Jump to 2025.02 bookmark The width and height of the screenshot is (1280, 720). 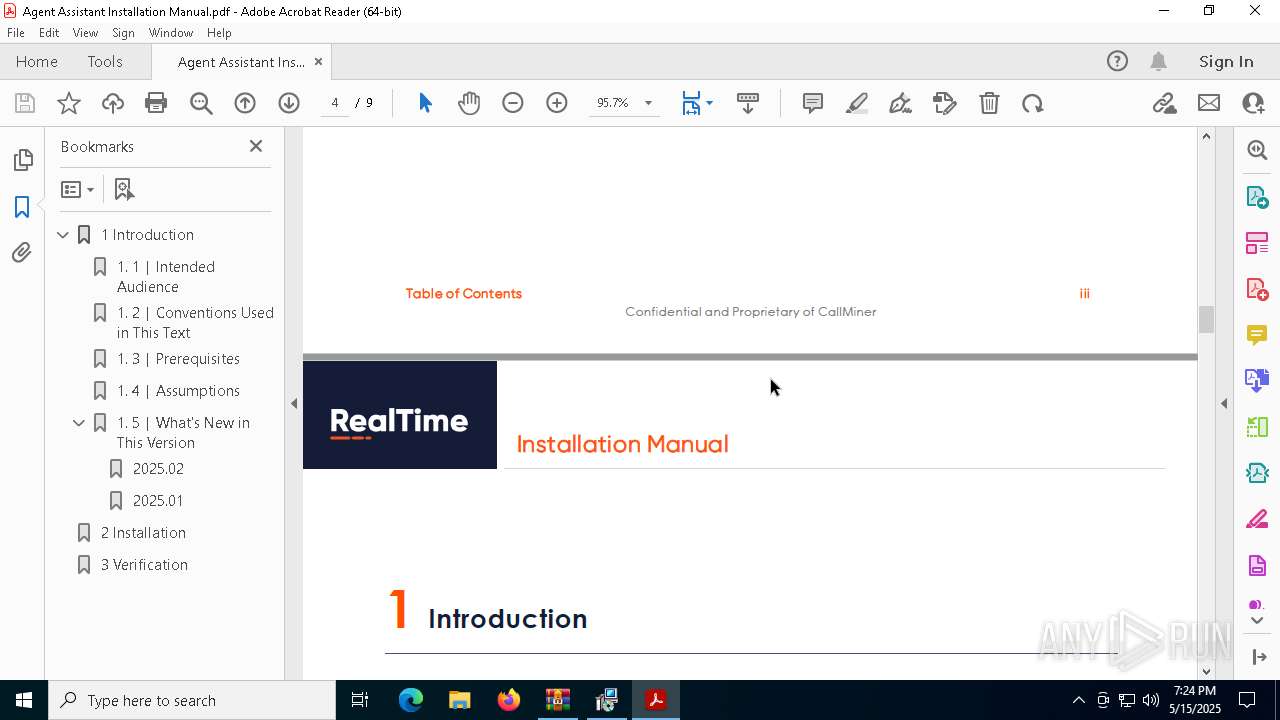[x=158, y=469]
